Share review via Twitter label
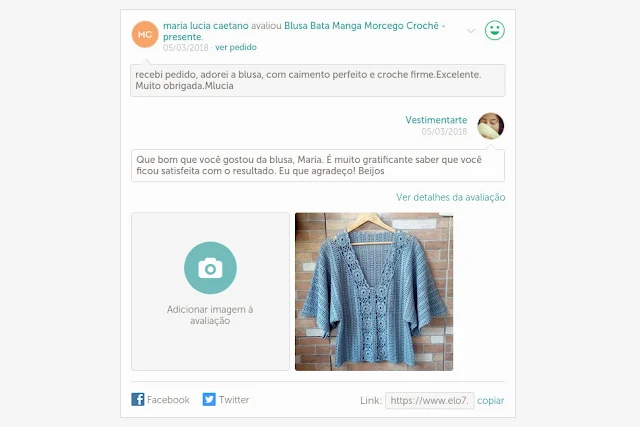 tap(234, 400)
